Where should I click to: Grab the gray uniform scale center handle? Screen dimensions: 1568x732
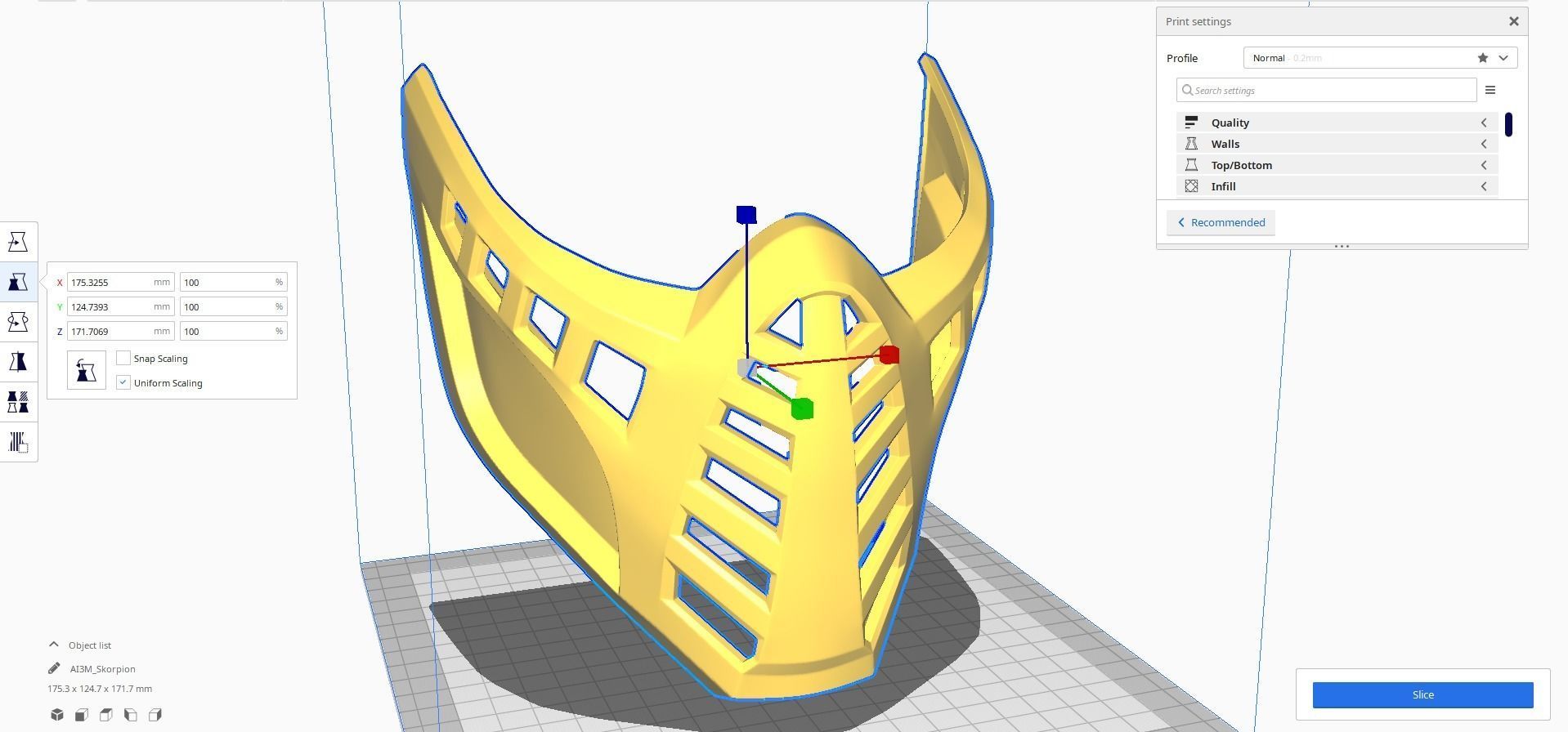point(746,368)
